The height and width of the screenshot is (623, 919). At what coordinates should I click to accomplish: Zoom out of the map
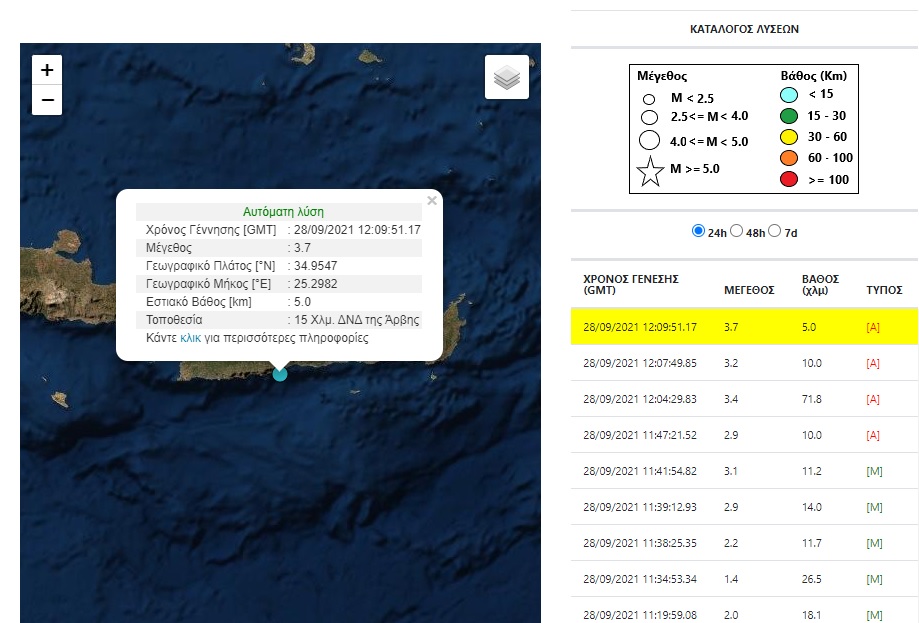[47, 100]
